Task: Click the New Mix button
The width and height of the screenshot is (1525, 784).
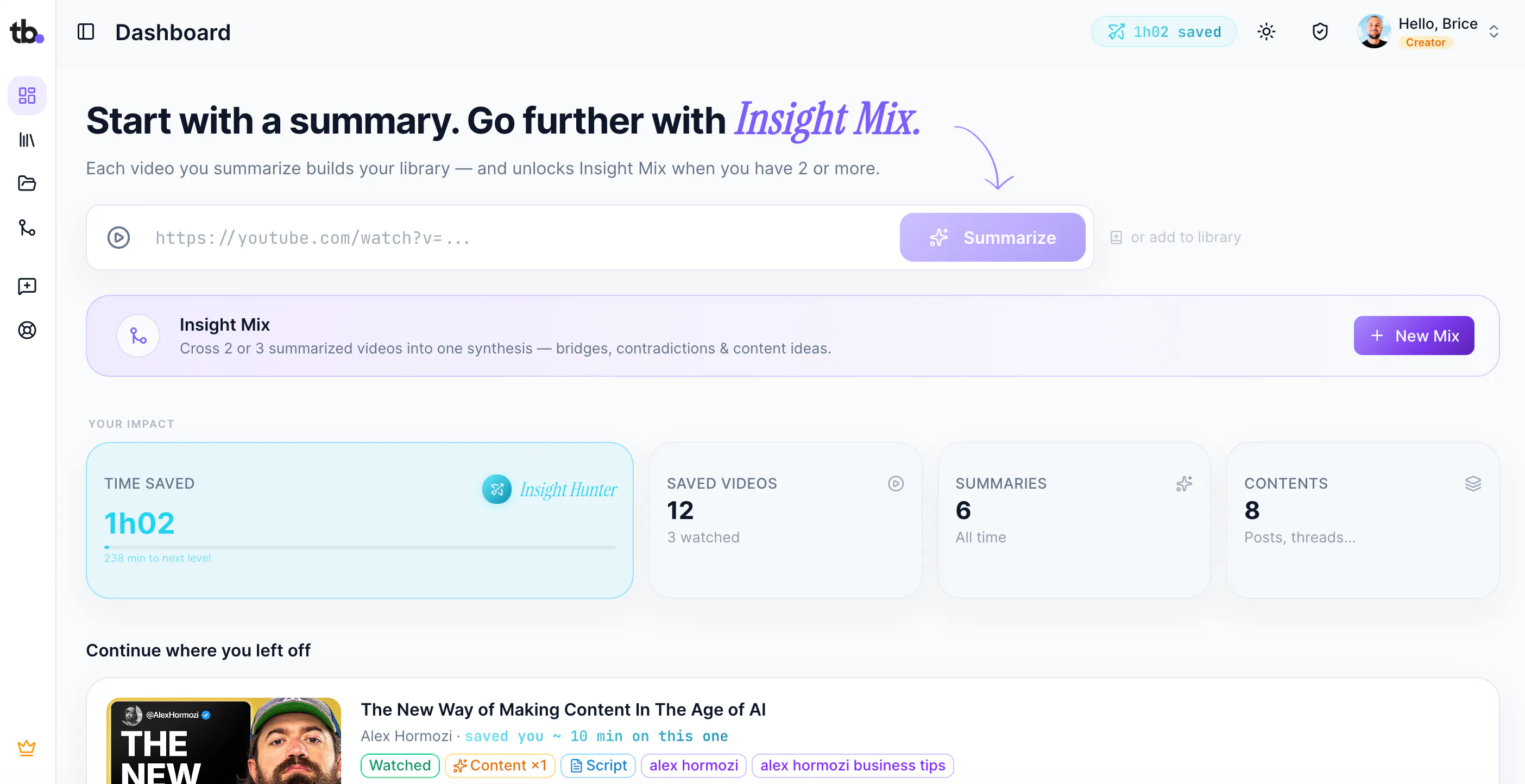Action: tap(1414, 336)
